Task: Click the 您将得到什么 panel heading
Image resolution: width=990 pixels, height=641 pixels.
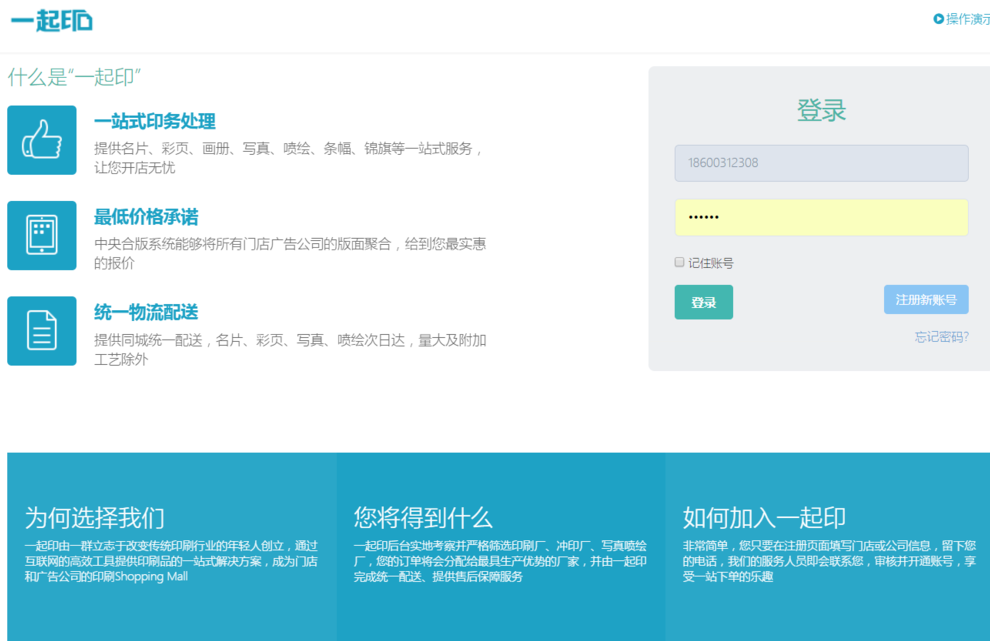Action: [x=423, y=518]
